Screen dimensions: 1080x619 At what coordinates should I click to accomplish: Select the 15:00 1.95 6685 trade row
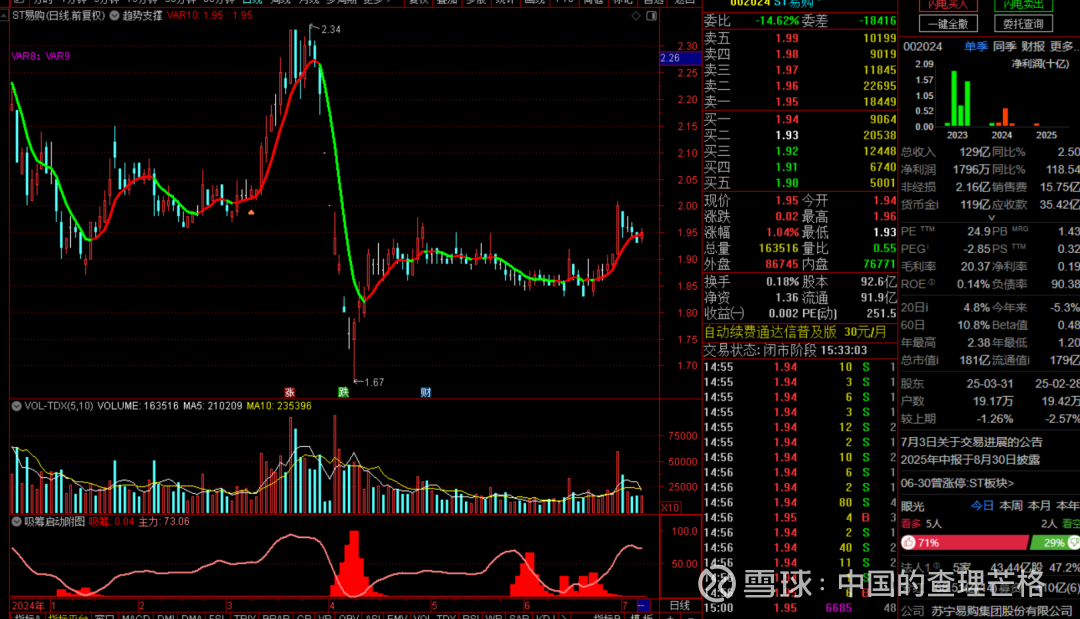pyautogui.click(x=800, y=608)
